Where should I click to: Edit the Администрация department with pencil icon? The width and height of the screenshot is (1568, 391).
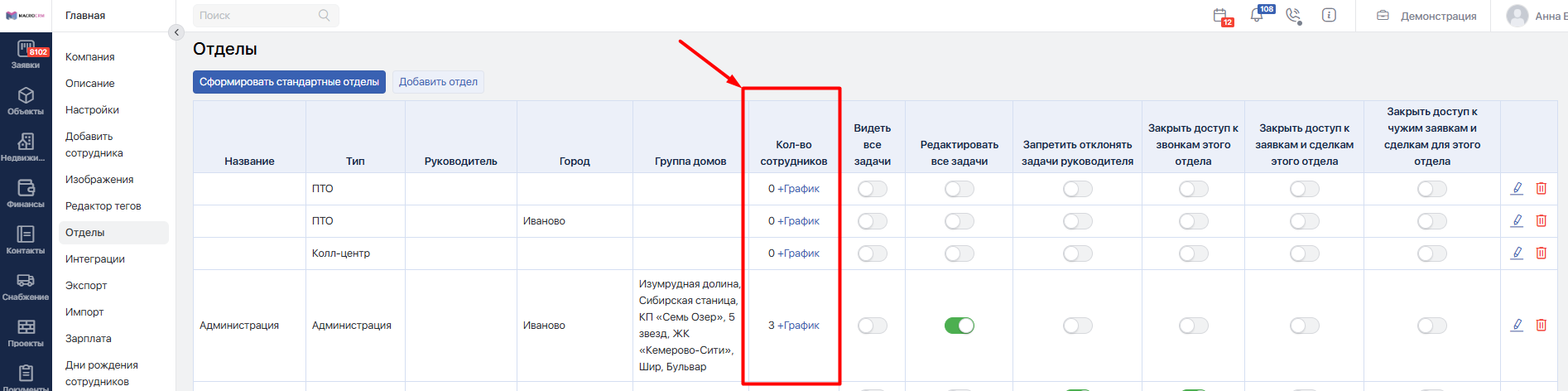pos(1517,325)
